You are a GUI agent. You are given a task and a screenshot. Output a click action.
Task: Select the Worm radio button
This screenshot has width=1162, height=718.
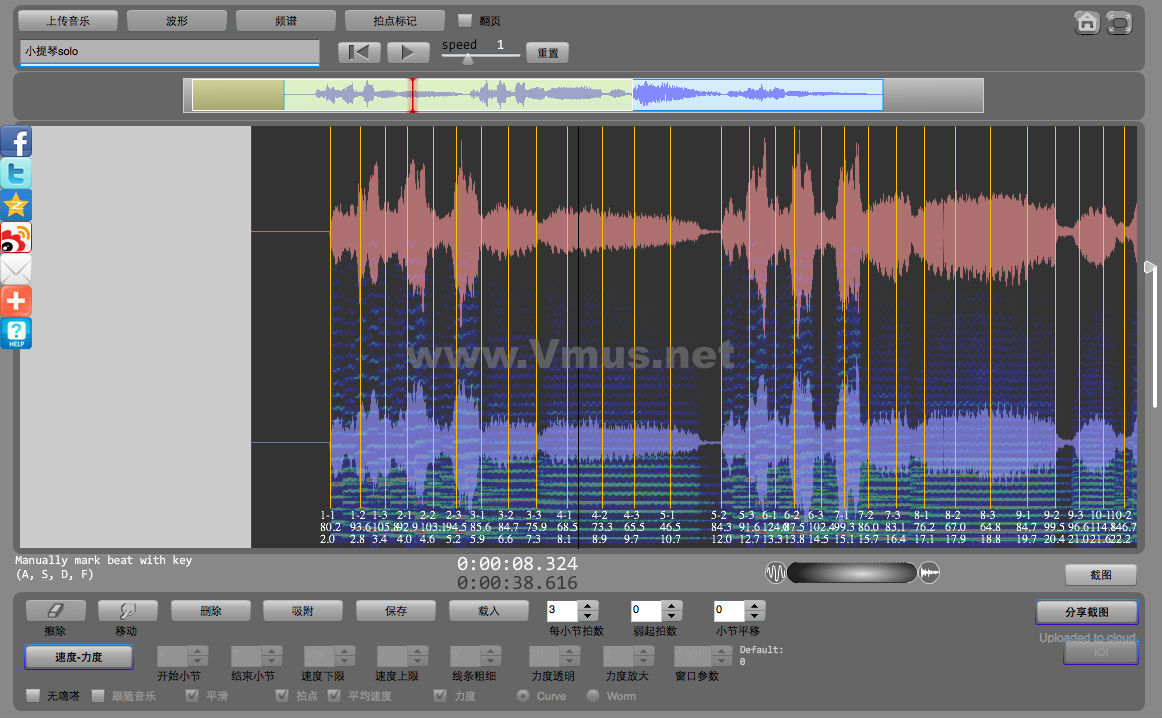[x=593, y=696]
